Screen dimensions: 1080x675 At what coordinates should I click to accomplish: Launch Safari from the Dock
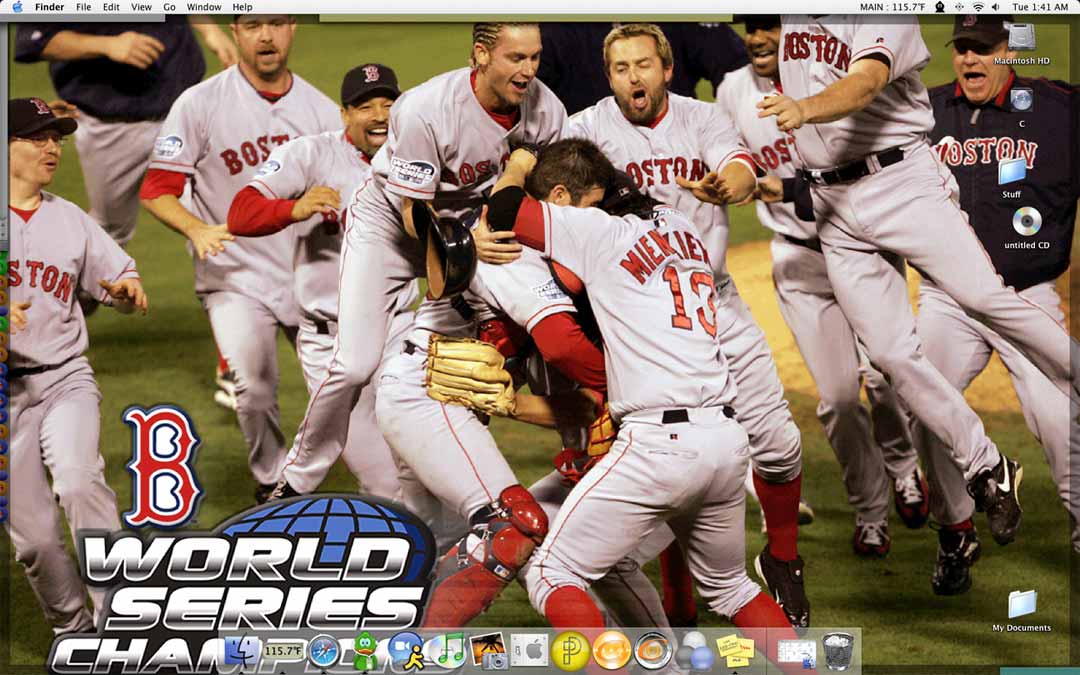click(x=324, y=651)
